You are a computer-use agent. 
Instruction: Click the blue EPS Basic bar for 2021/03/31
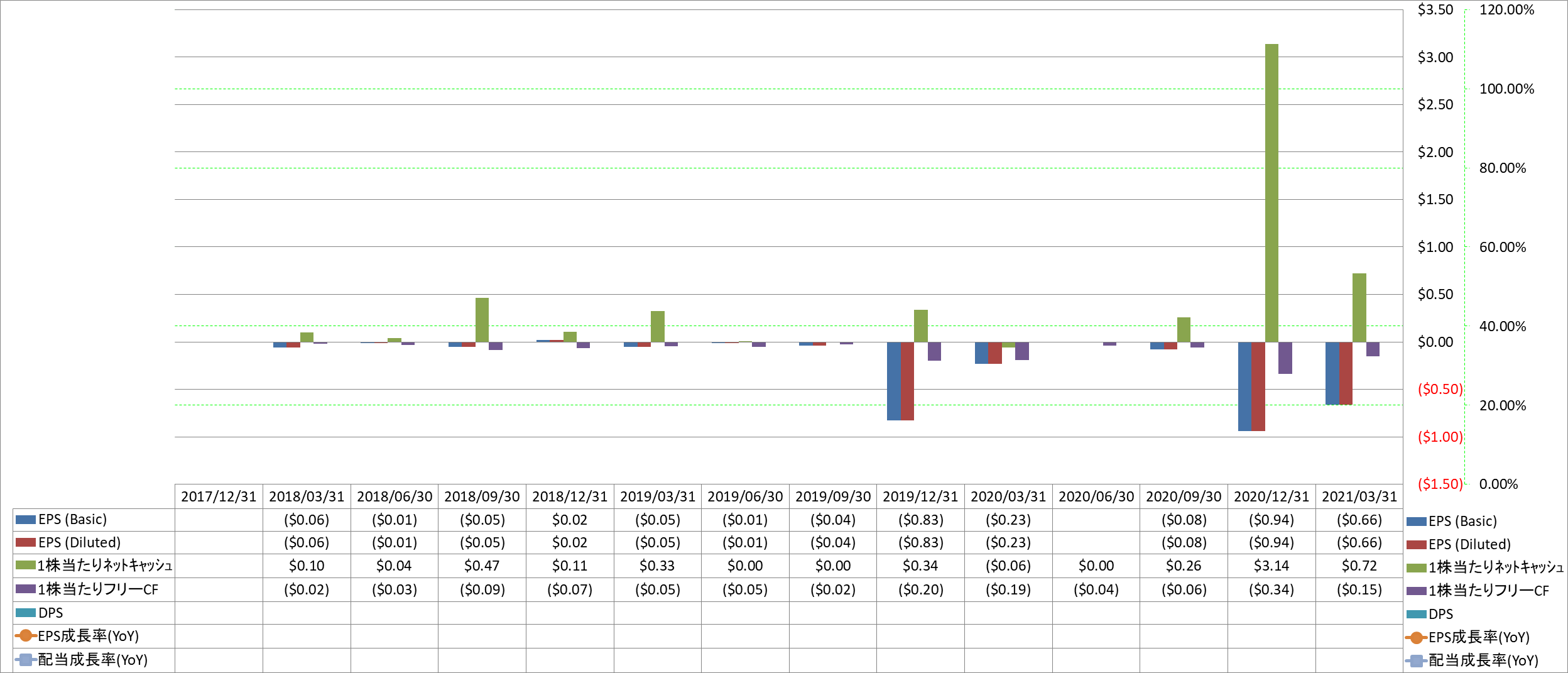[1332, 373]
